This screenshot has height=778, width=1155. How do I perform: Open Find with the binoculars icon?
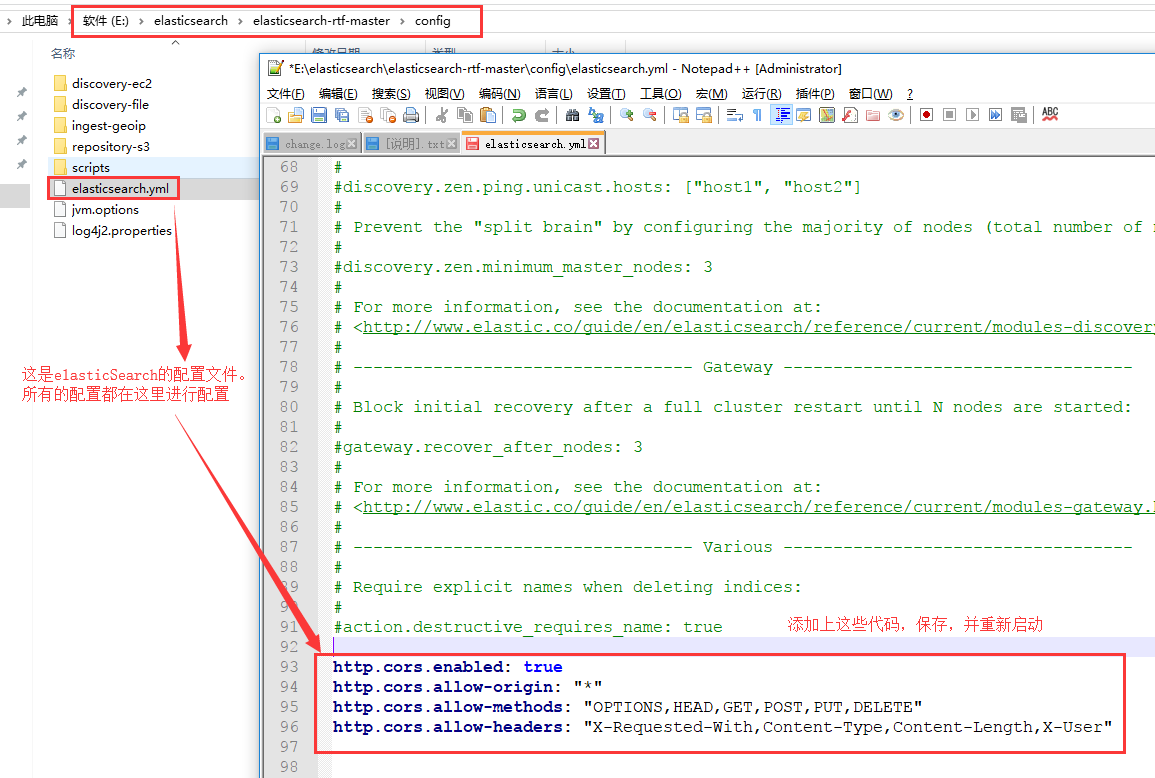(x=571, y=115)
